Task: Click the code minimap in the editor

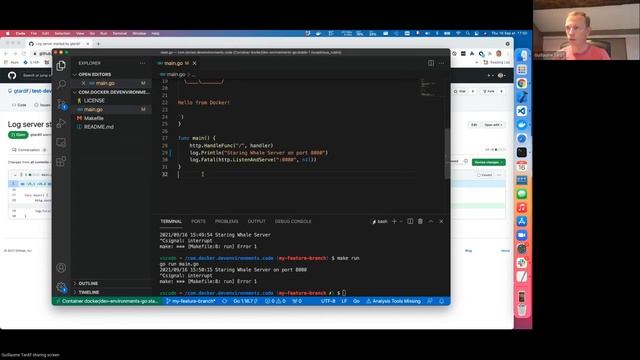Action: point(428,87)
